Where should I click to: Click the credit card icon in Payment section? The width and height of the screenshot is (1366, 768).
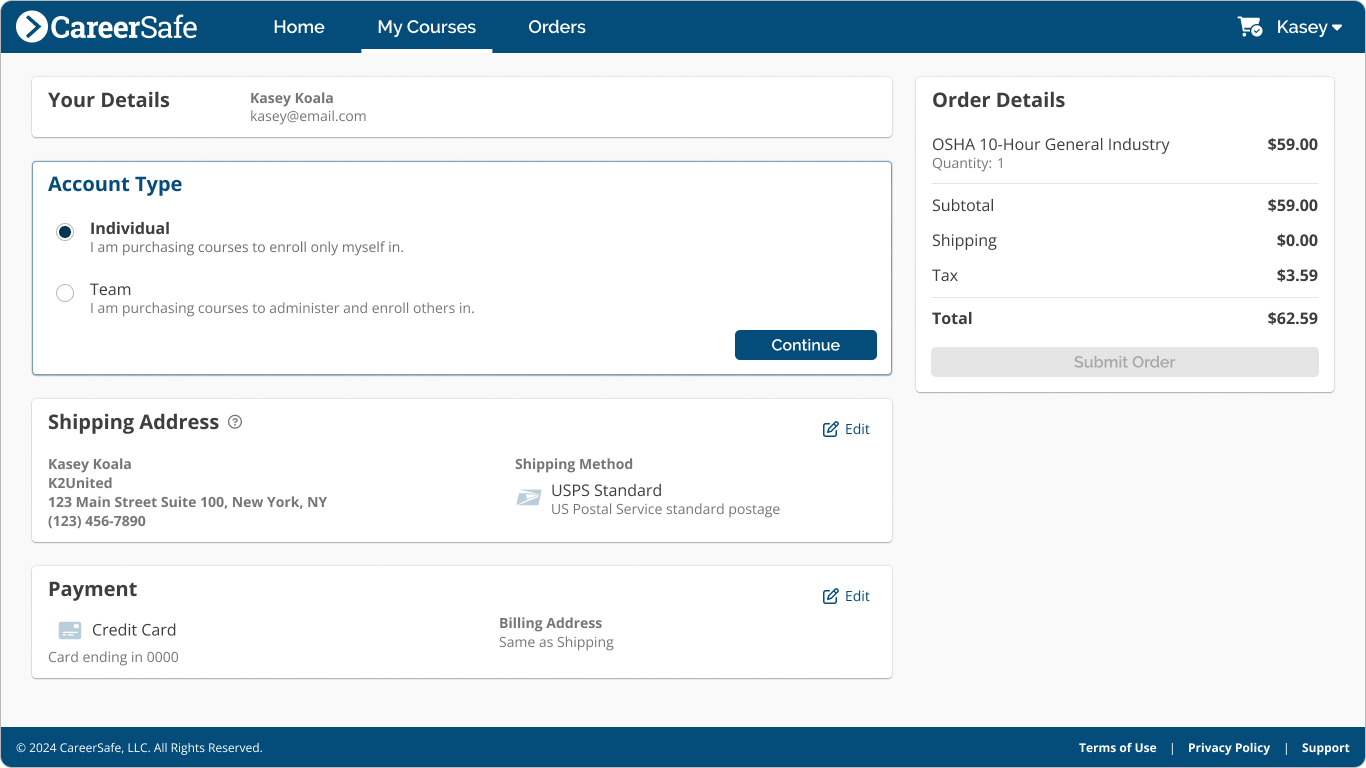click(69, 630)
